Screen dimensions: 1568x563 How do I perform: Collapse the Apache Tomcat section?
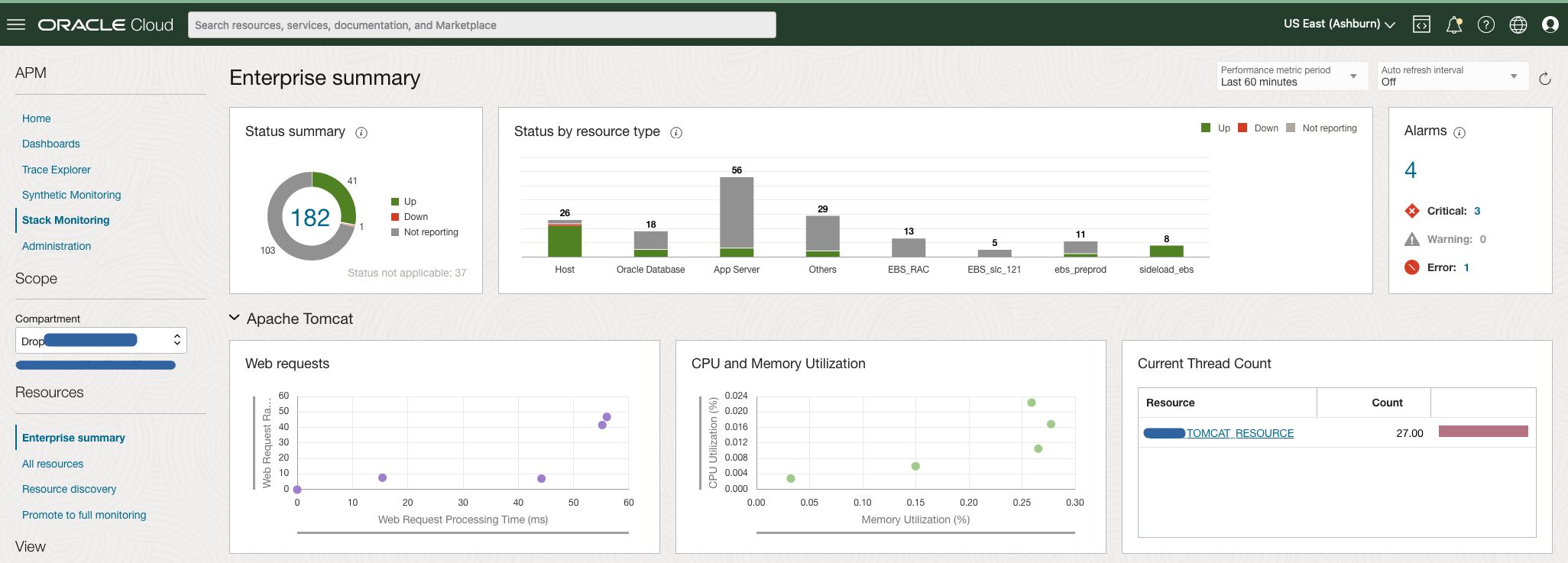pyautogui.click(x=235, y=318)
